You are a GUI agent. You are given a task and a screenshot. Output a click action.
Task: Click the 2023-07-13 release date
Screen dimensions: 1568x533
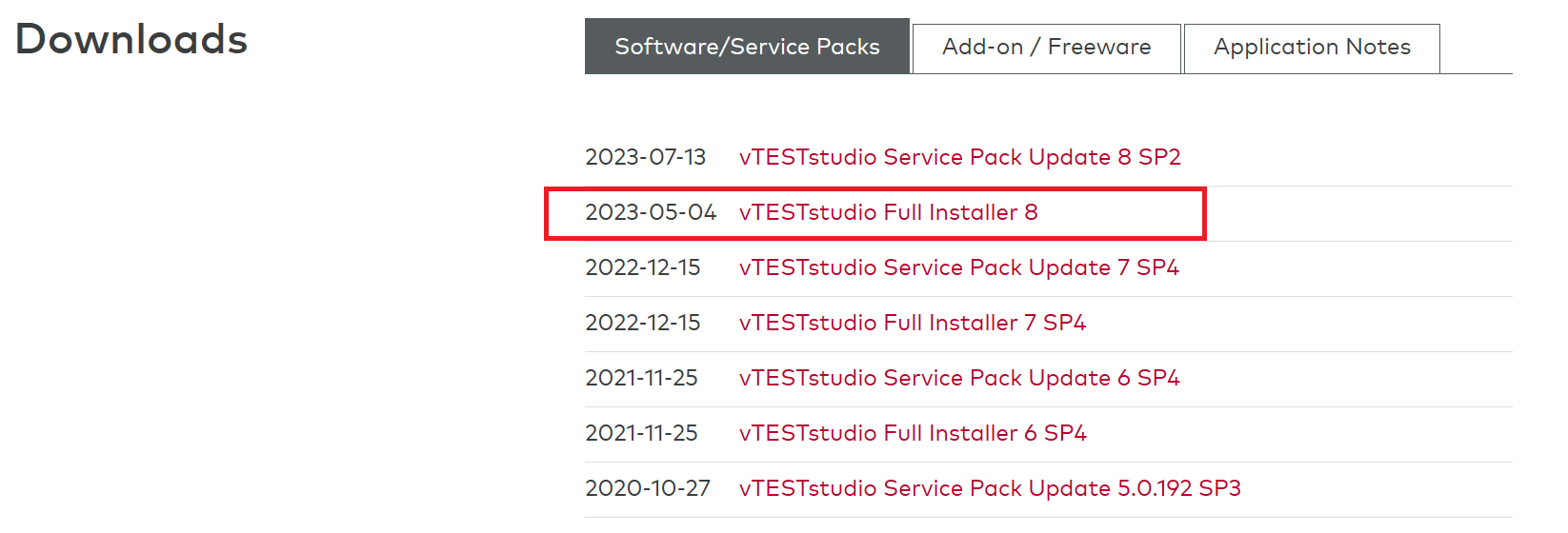(645, 157)
